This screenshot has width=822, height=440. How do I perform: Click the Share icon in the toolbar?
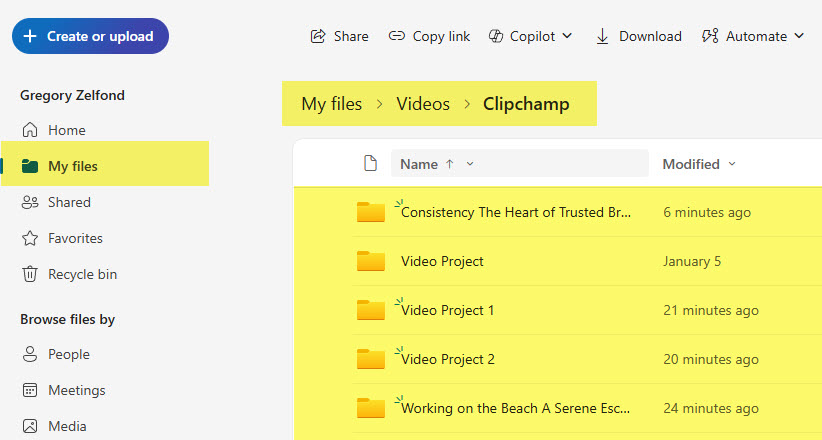(x=318, y=36)
